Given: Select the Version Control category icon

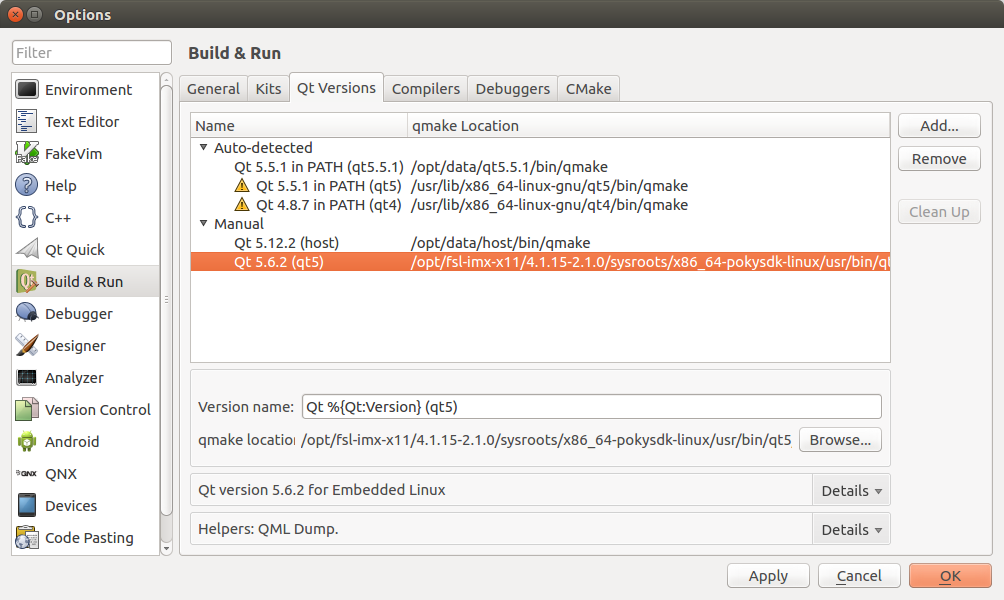Looking at the screenshot, I should (27, 410).
